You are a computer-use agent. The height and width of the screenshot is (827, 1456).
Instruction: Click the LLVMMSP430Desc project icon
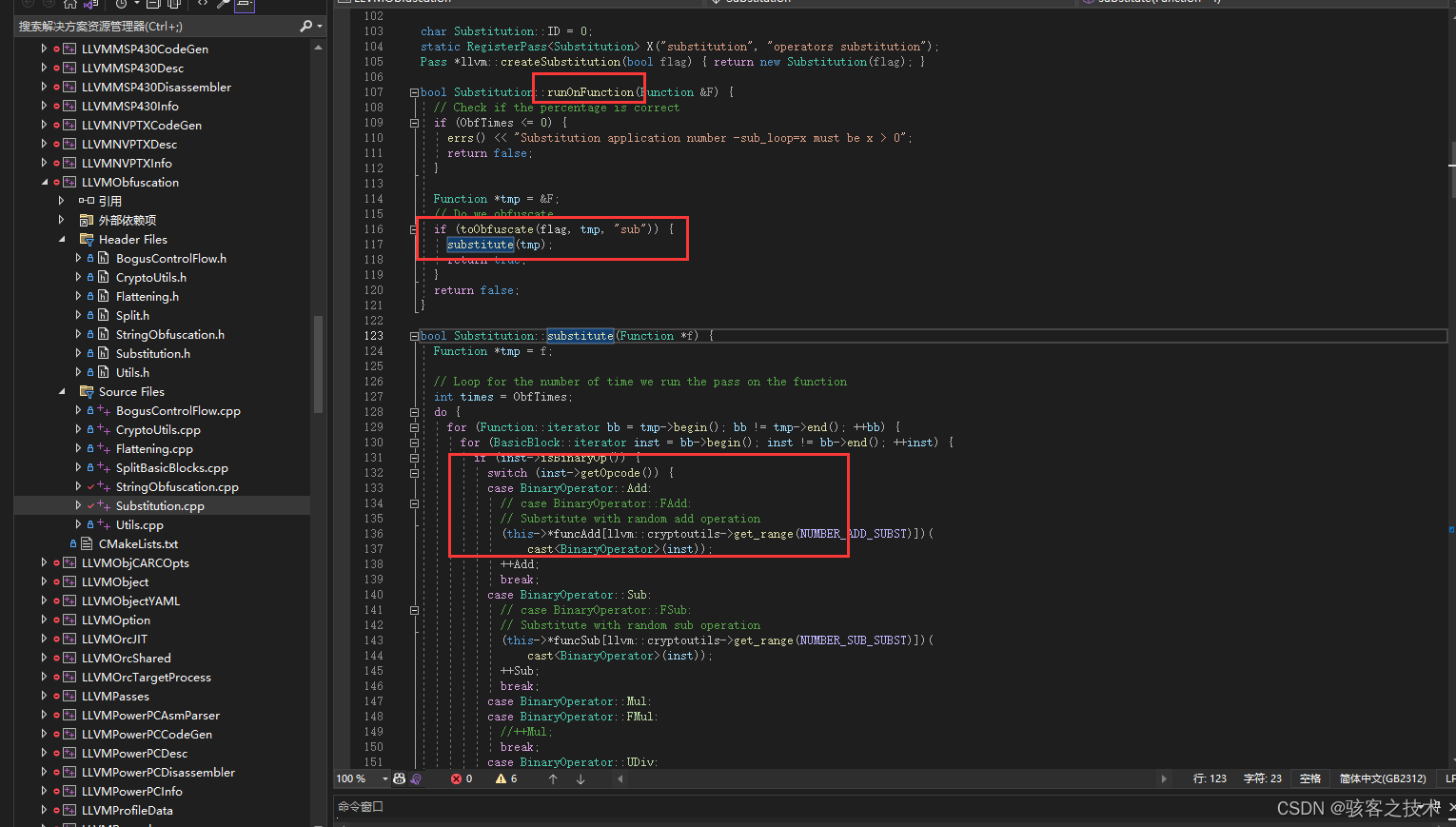pos(69,68)
